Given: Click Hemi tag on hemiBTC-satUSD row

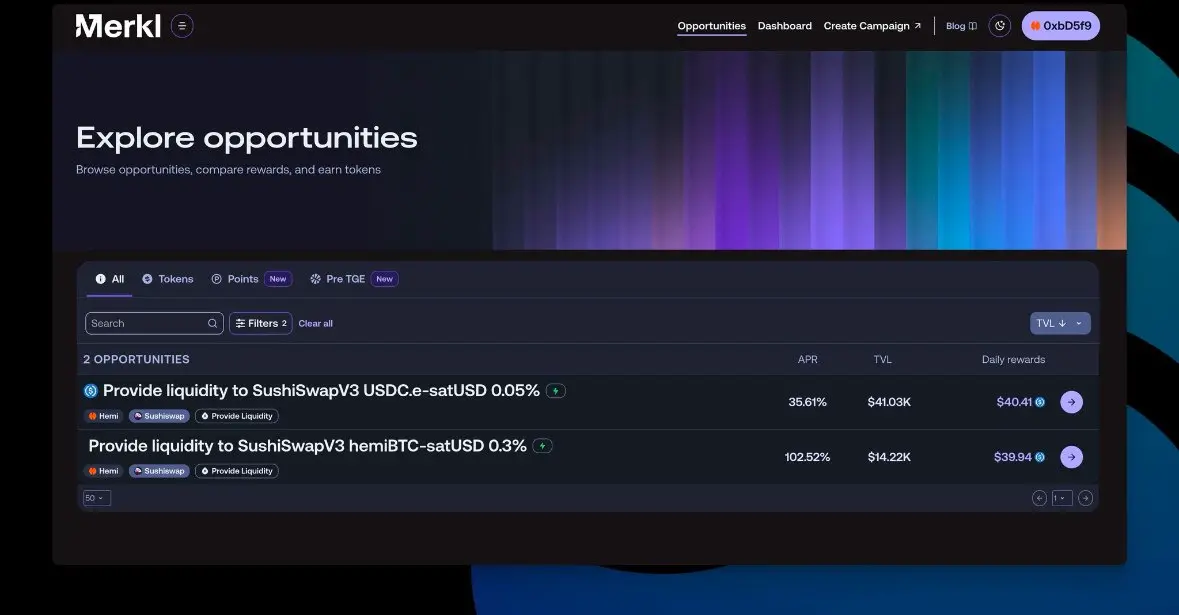Looking at the screenshot, I should tap(103, 471).
